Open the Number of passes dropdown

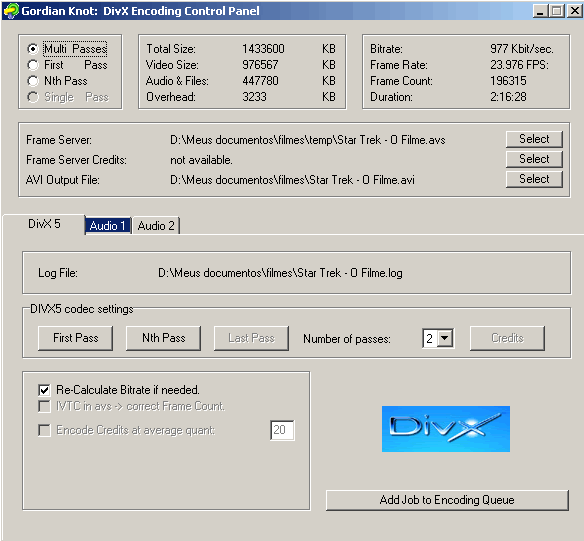[x=445, y=338]
